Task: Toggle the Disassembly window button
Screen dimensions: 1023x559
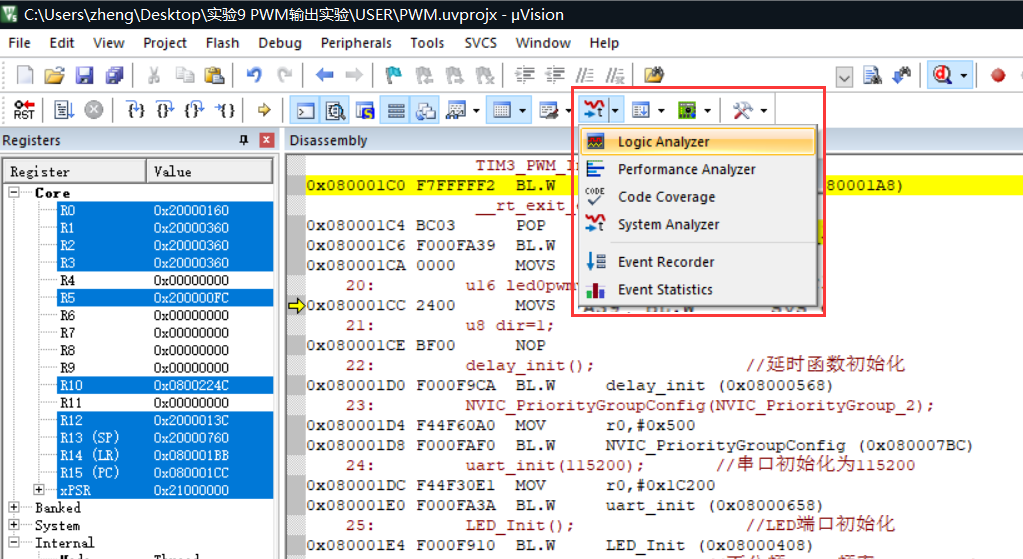Action: coord(335,110)
